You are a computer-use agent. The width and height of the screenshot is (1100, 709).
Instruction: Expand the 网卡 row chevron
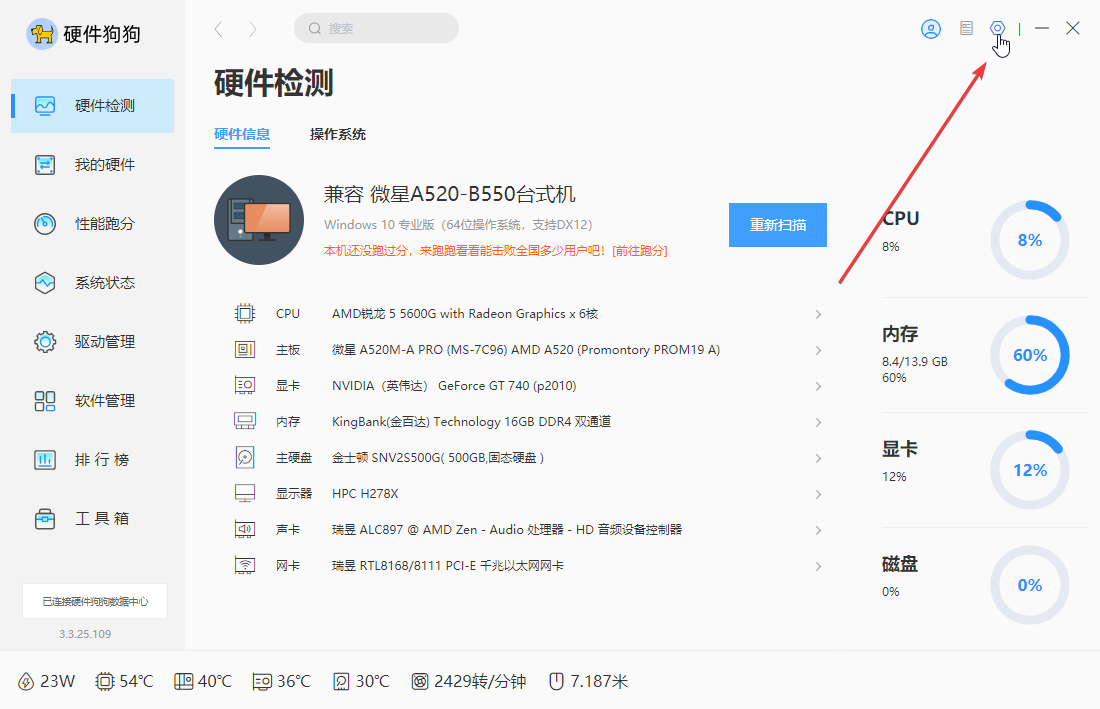(x=818, y=566)
